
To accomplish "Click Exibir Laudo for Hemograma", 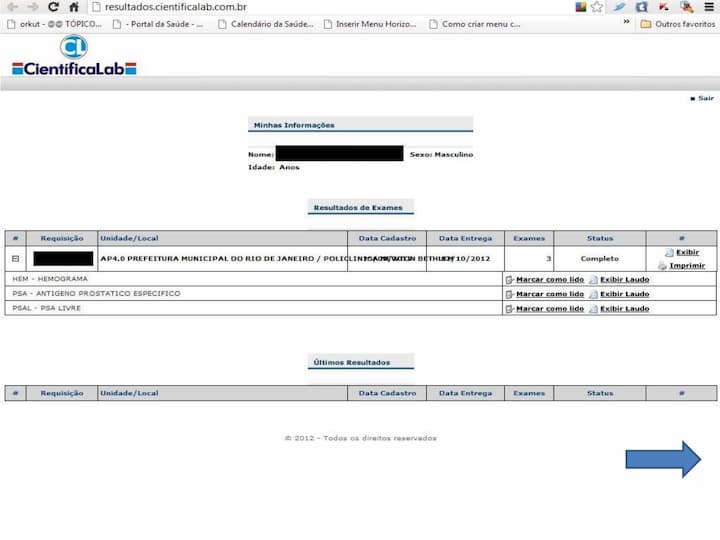I will click(x=624, y=280).
